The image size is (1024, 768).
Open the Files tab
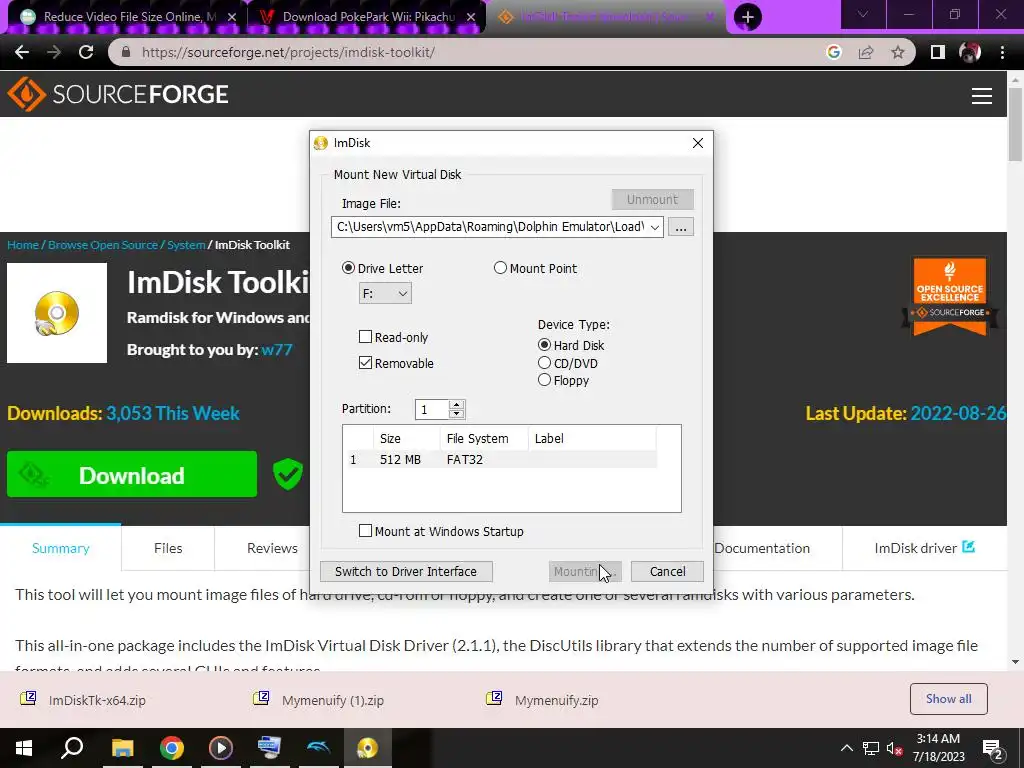[168, 549]
